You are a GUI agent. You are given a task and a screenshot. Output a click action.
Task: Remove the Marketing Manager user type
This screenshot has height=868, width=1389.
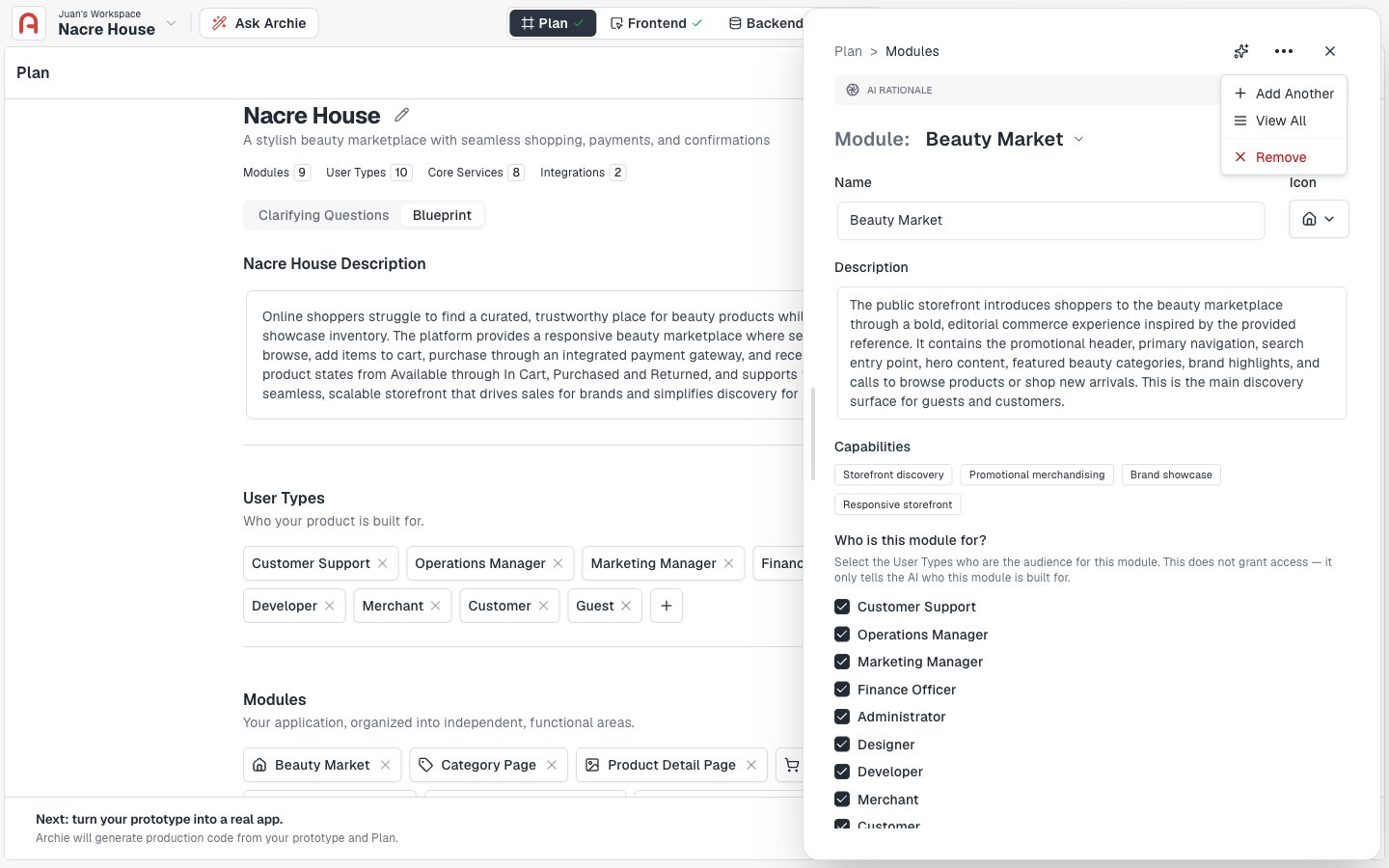729,563
